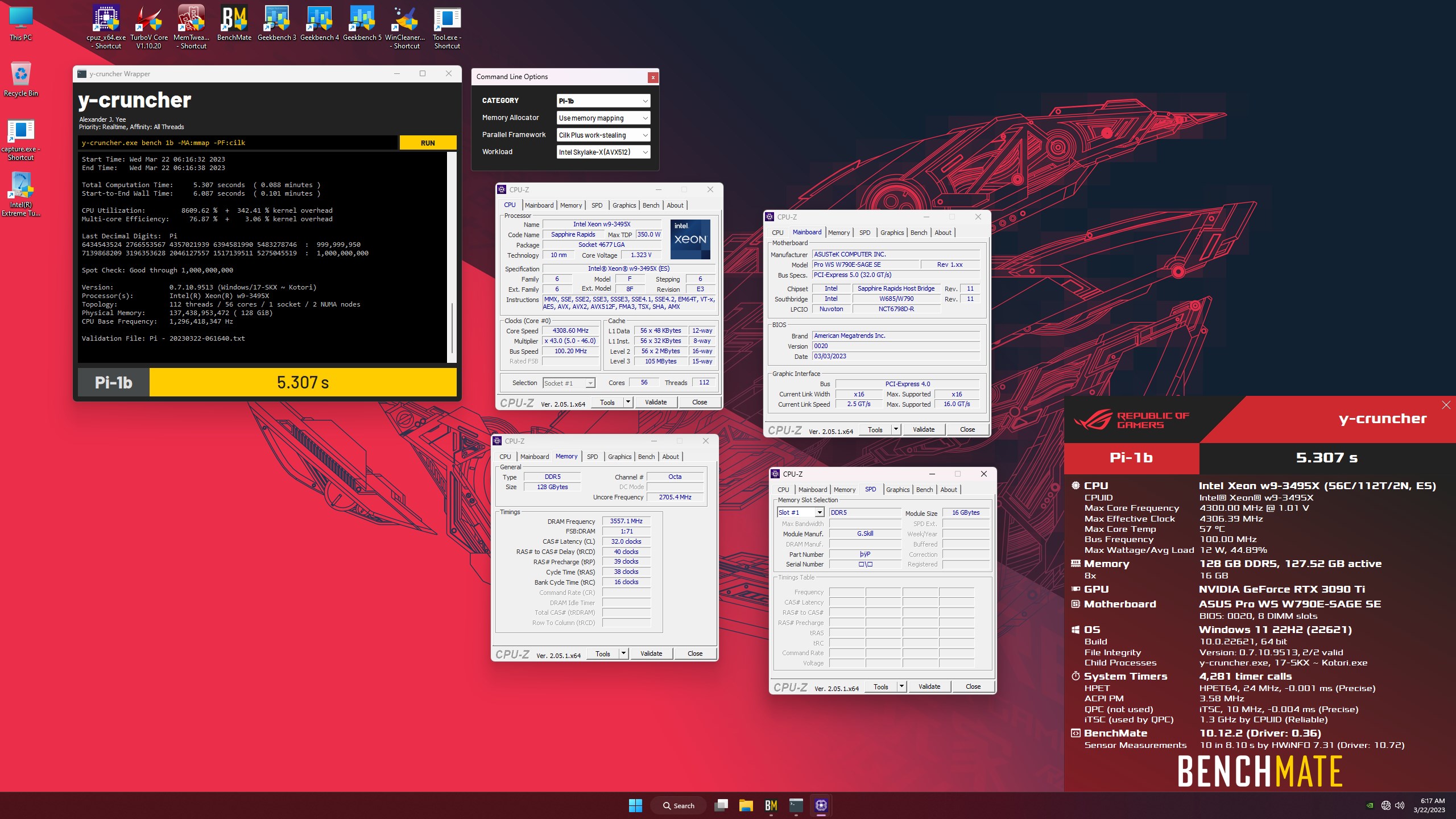Viewport: 1456px width, 819px height.
Task: Open the Workload dropdown
Action: (603, 152)
